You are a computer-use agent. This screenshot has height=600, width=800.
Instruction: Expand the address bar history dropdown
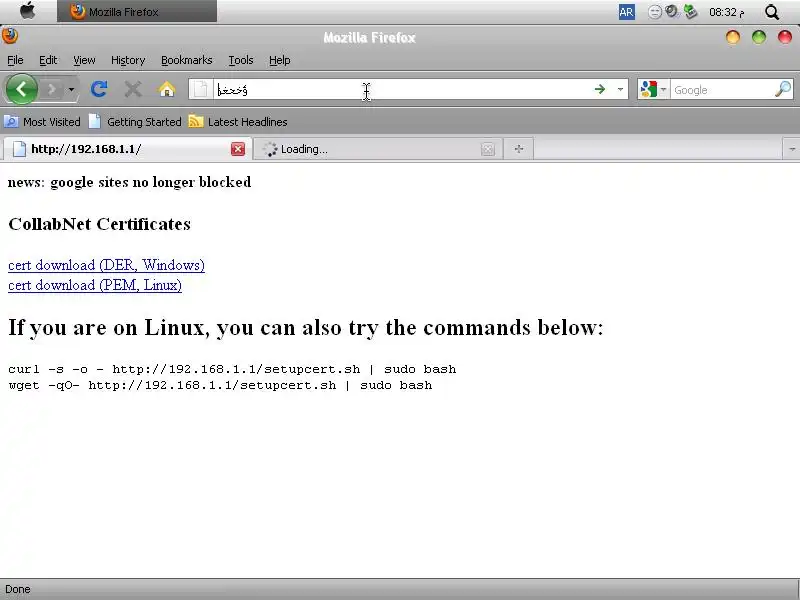tap(620, 89)
